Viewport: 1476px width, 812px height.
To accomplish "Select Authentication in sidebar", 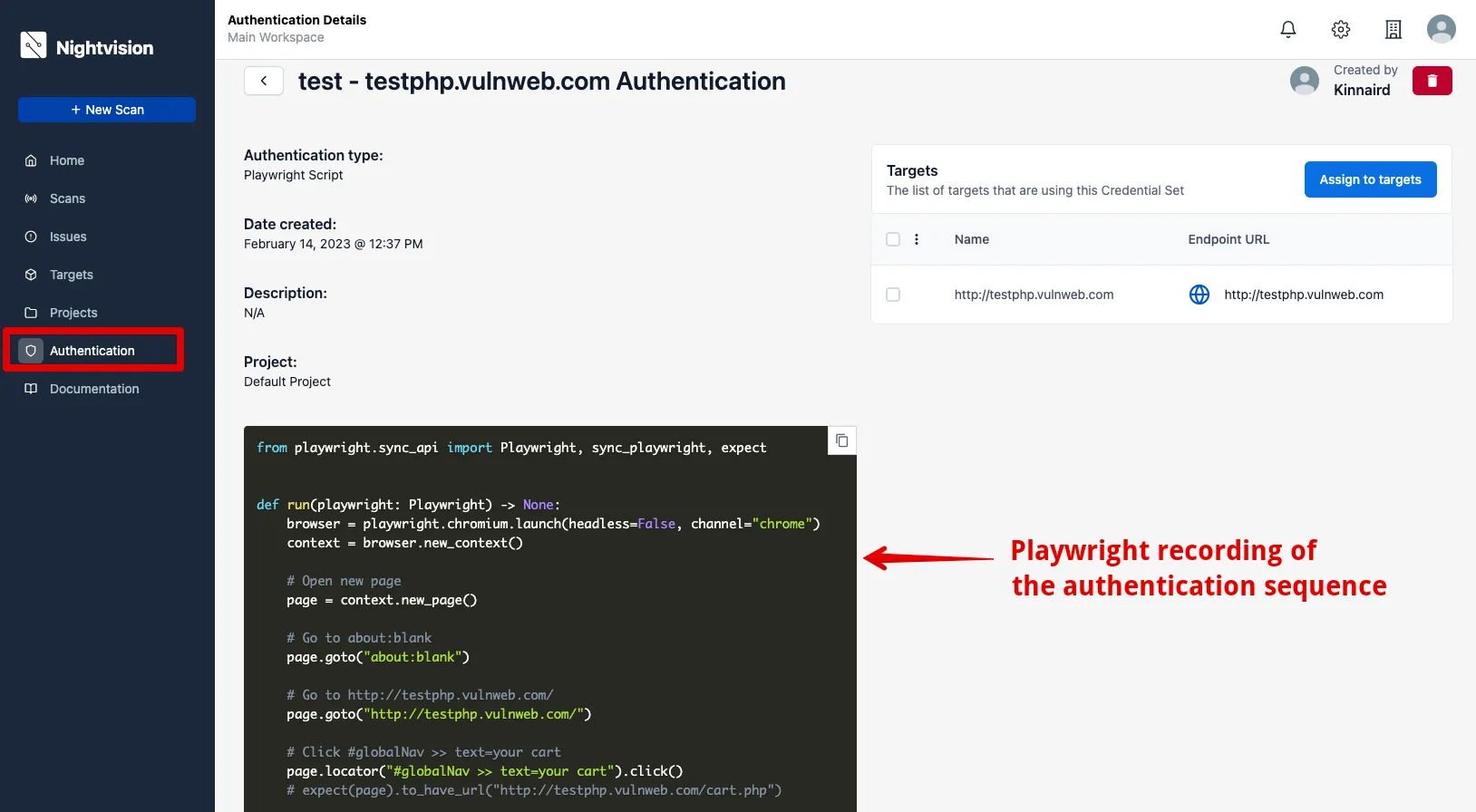I will click(x=93, y=351).
